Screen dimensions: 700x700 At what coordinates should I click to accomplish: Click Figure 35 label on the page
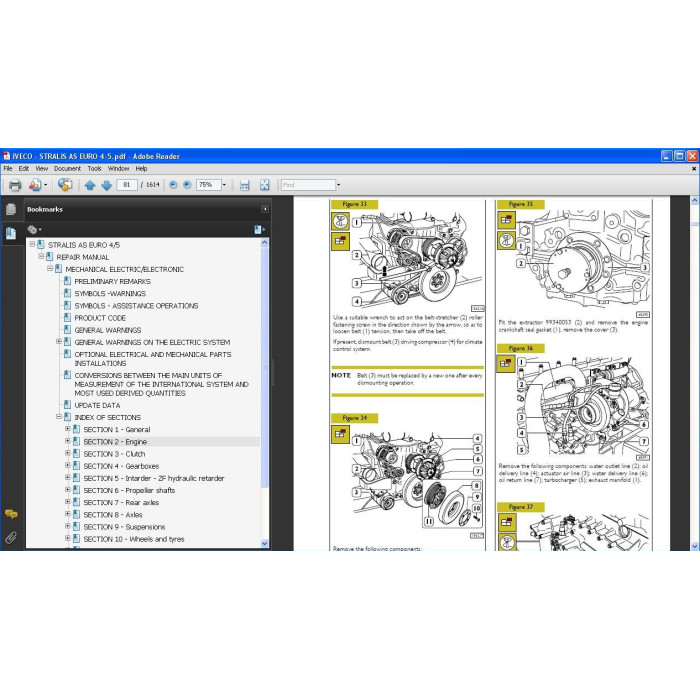coord(521,204)
